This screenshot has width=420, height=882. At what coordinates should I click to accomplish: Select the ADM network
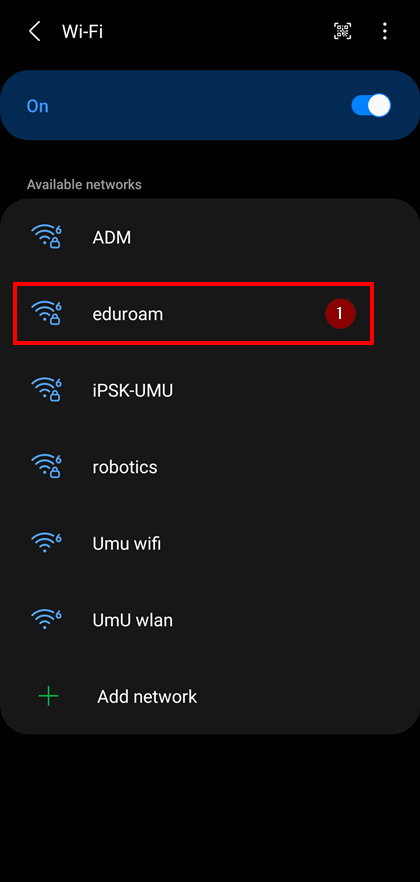coord(210,237)
